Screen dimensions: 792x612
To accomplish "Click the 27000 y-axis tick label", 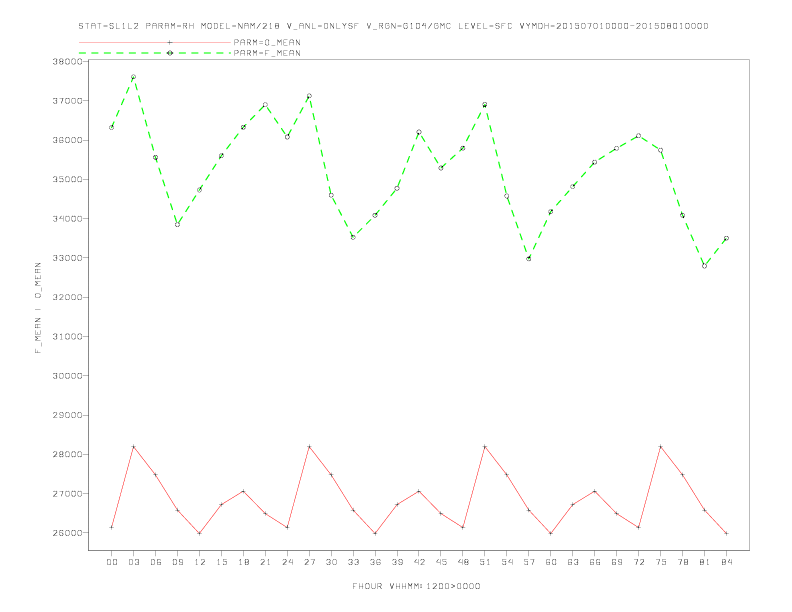I will pyautogui.click(x=67, y=493).
